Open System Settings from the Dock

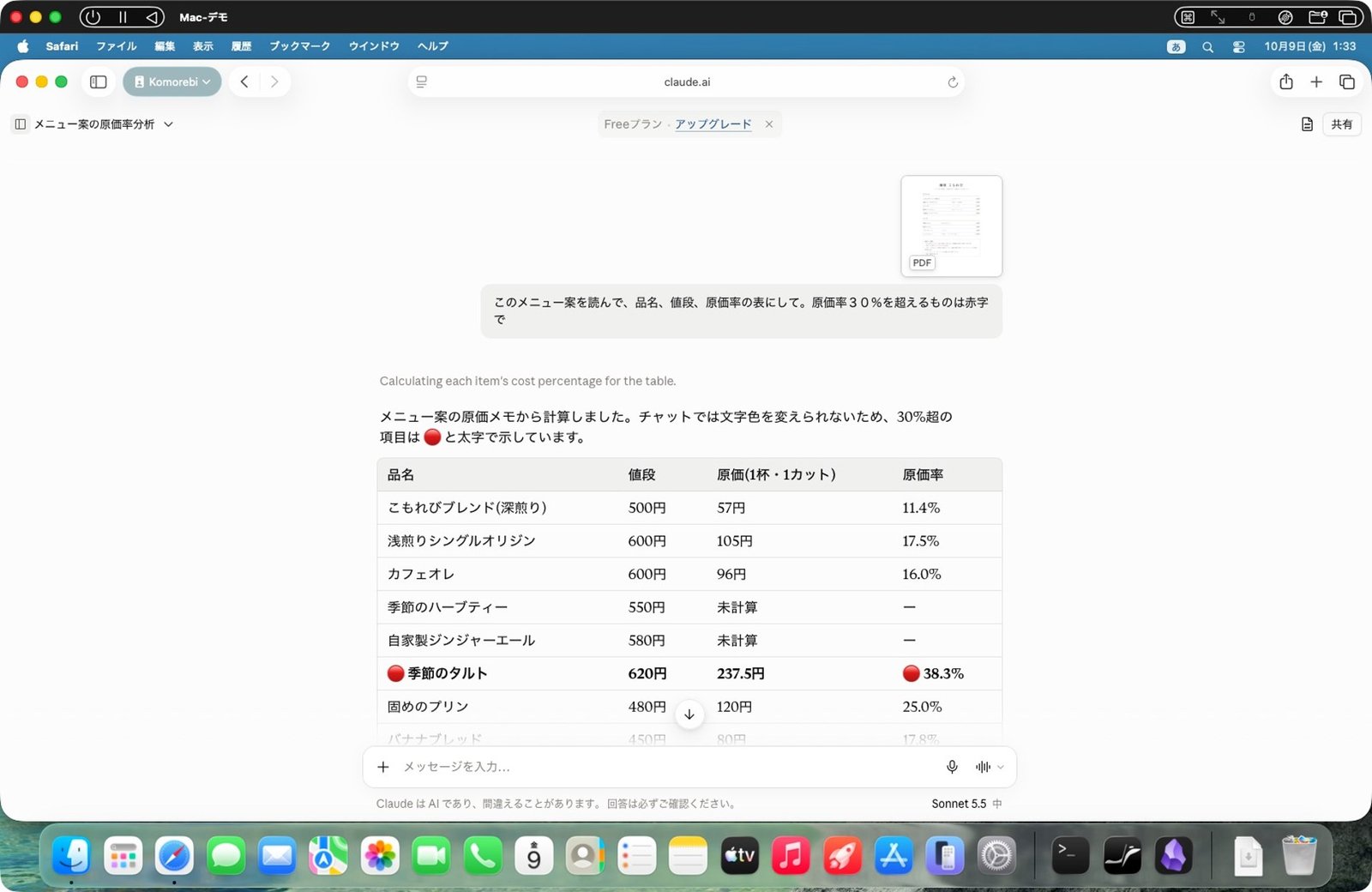pos(996,856)
